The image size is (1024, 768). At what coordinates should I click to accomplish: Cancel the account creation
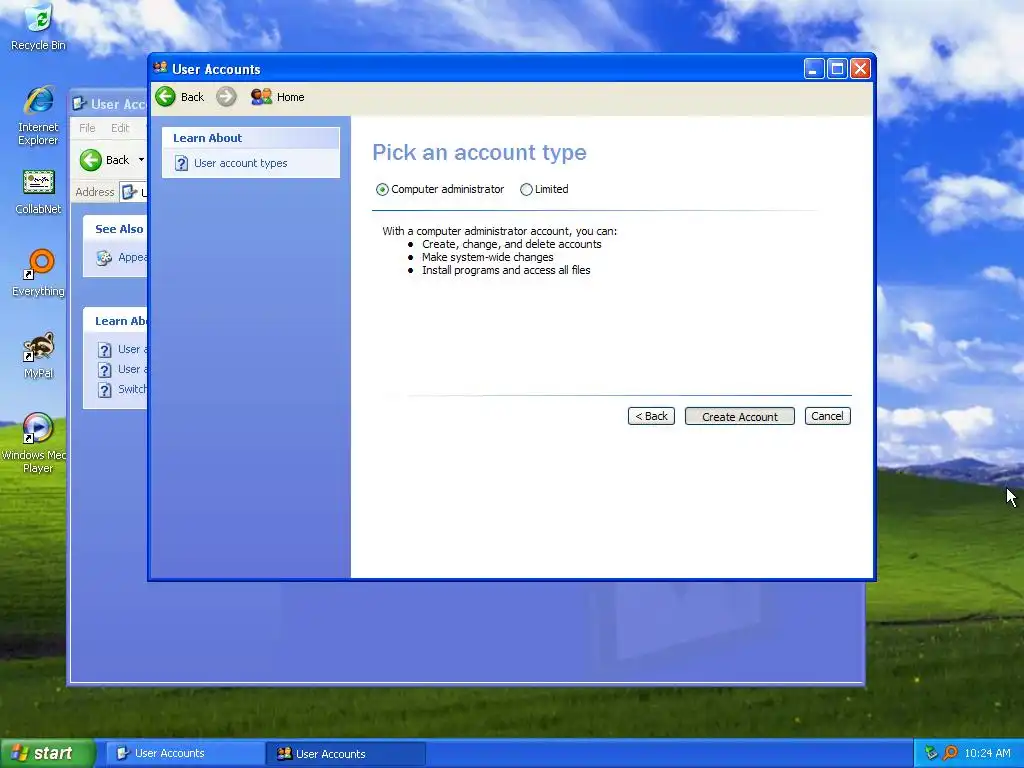point(827,416)
